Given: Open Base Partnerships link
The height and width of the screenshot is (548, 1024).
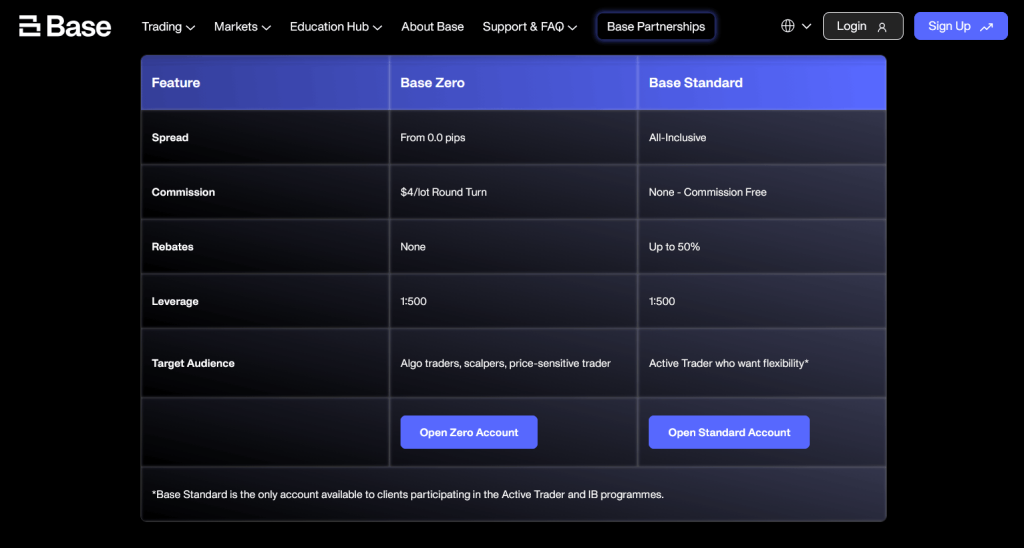Looking at the screenshot, I should (x=656, y=27).
